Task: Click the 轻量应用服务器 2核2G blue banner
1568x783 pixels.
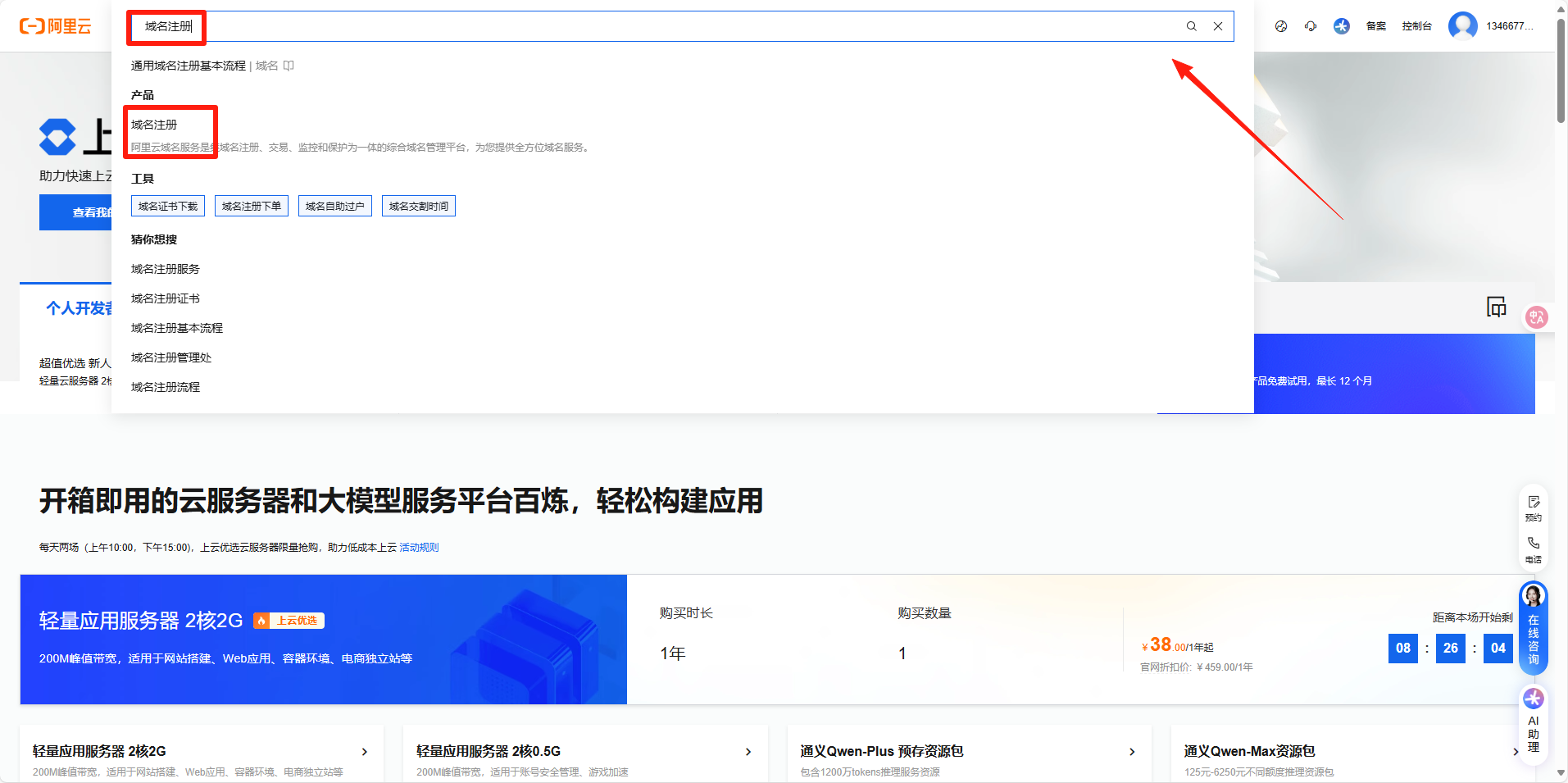Action: tap(324, 640)
